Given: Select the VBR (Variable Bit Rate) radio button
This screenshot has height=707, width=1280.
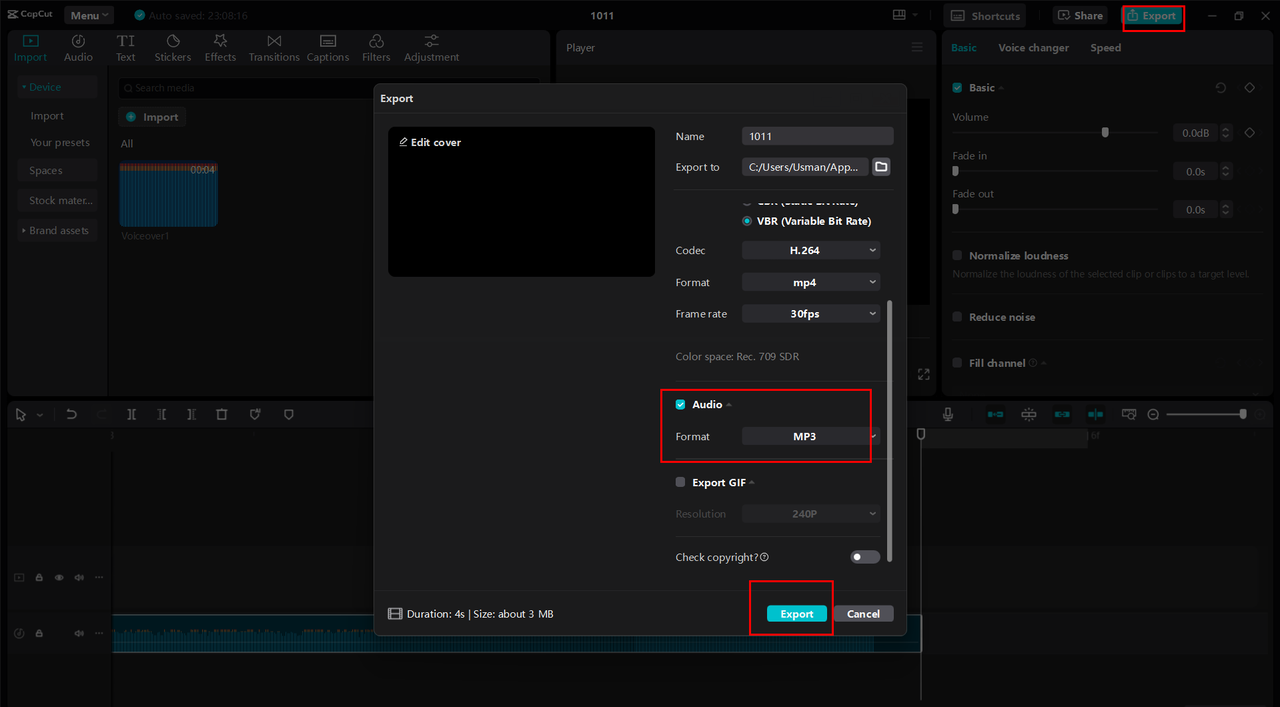Looking at the screenshot, I should click(747, 221).
